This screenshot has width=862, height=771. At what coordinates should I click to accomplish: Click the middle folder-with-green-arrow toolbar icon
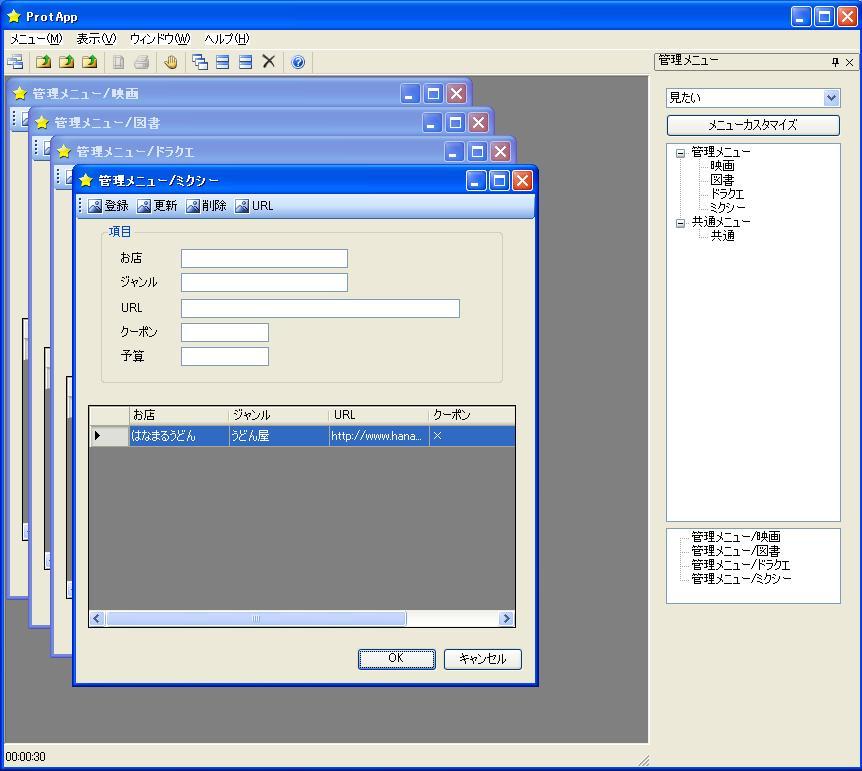66,62
